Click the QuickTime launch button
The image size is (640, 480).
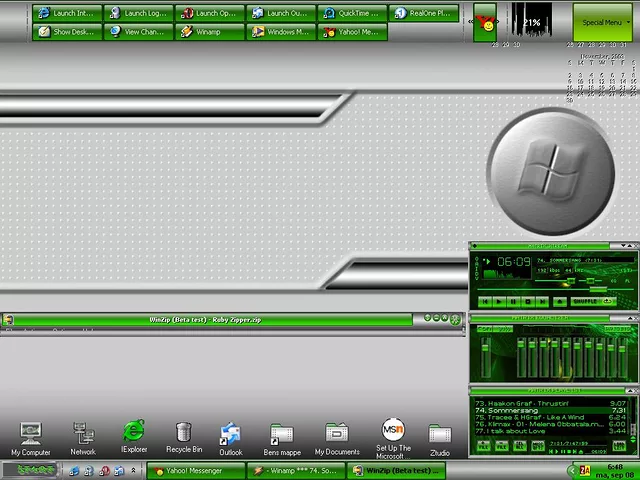tap(352, 13)
